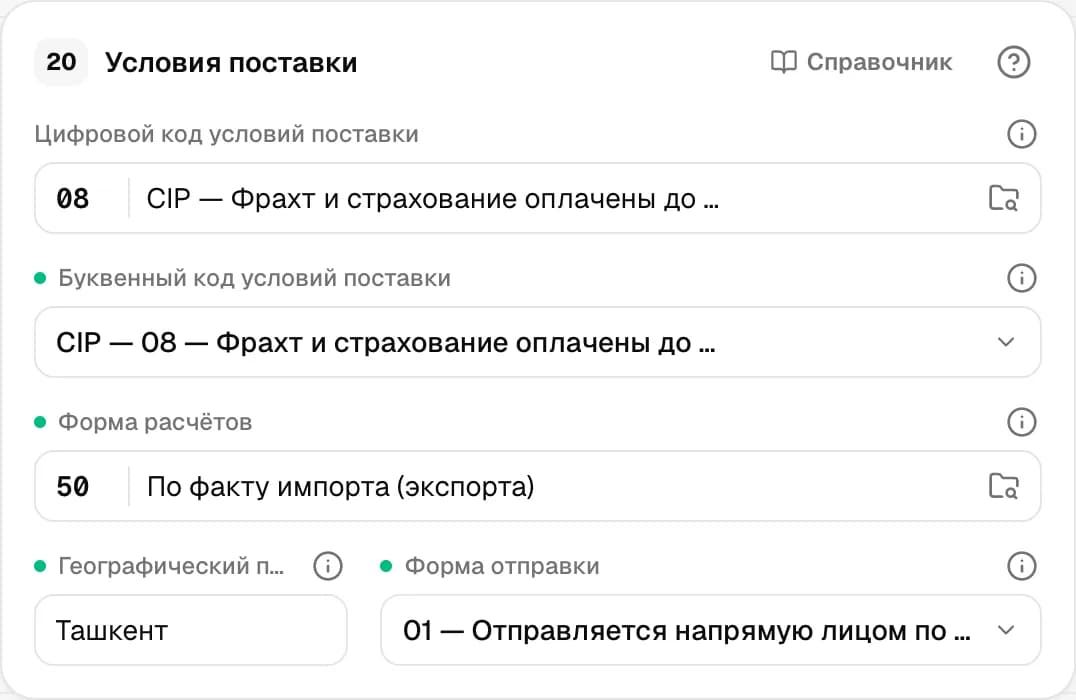
Task: Open folder search in the 08 CIP field
Action: (x=1003, y=198)
